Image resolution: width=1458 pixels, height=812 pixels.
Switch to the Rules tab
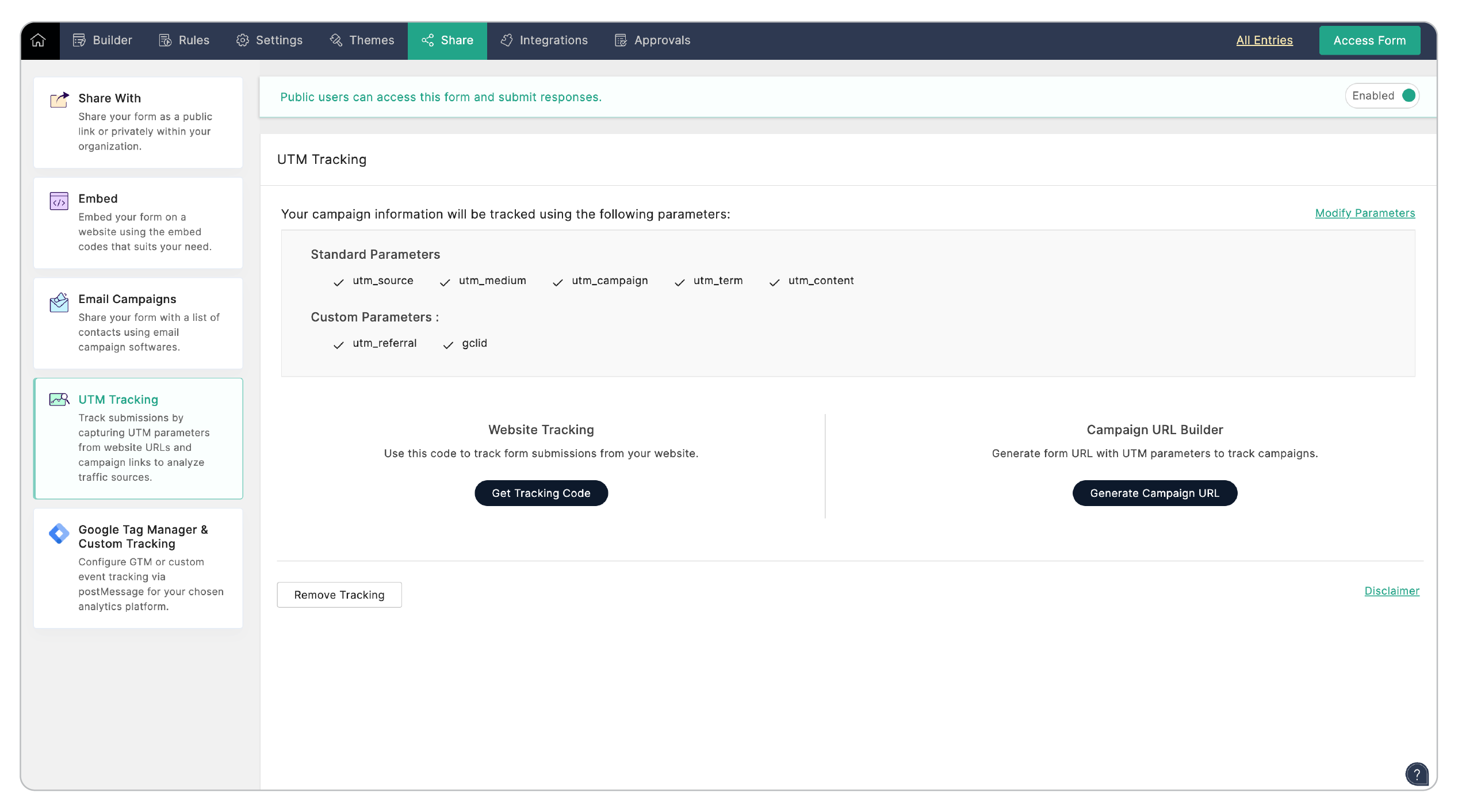(x=184, y=40)
